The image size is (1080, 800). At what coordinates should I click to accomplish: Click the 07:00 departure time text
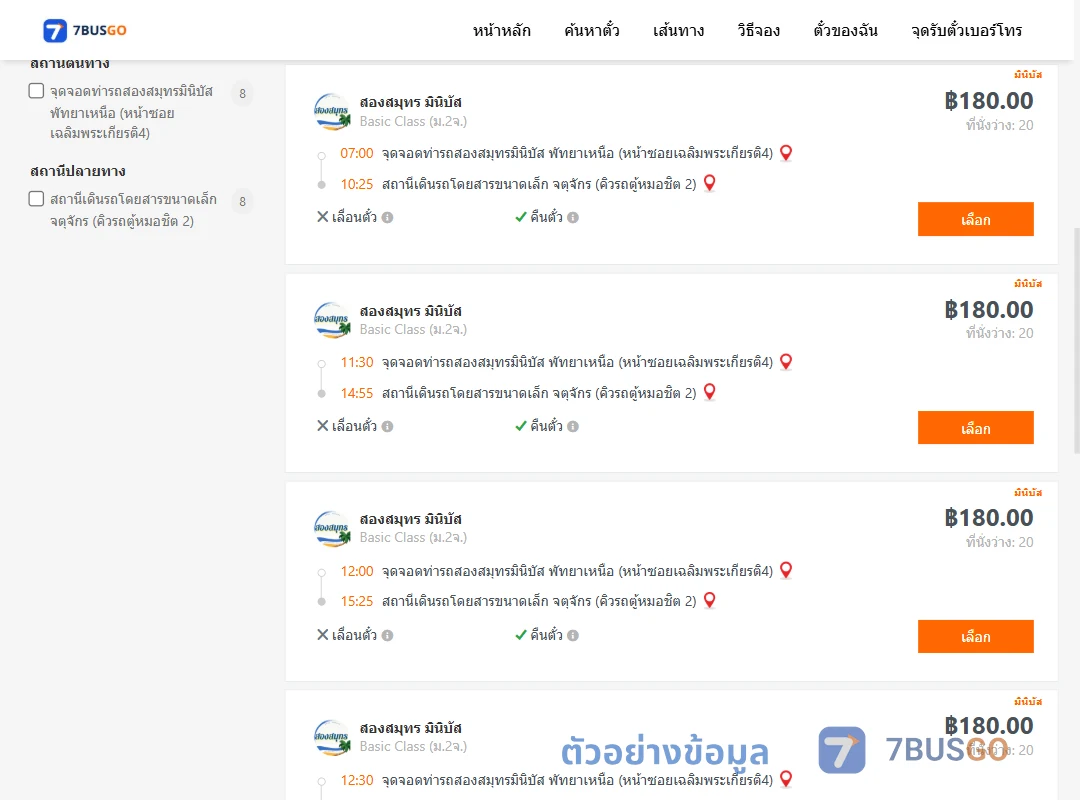pyautogui.click(x=357, y=154)
